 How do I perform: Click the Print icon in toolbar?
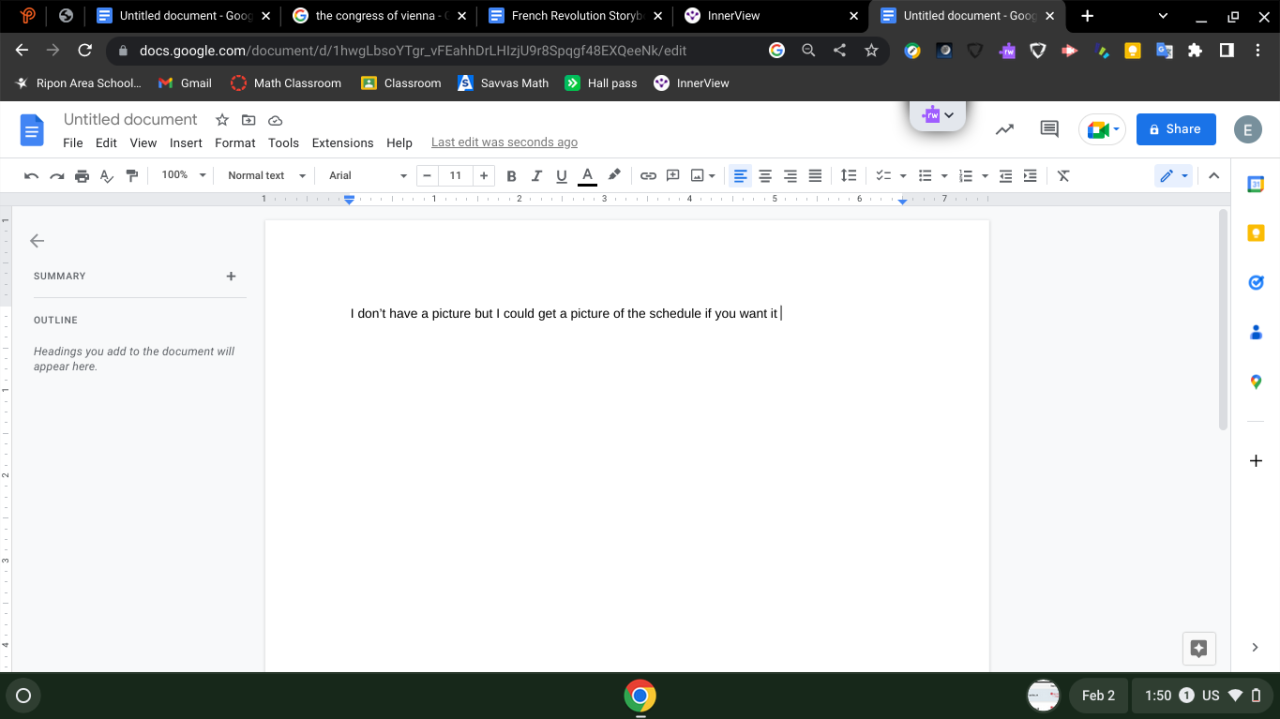[82, 176]
